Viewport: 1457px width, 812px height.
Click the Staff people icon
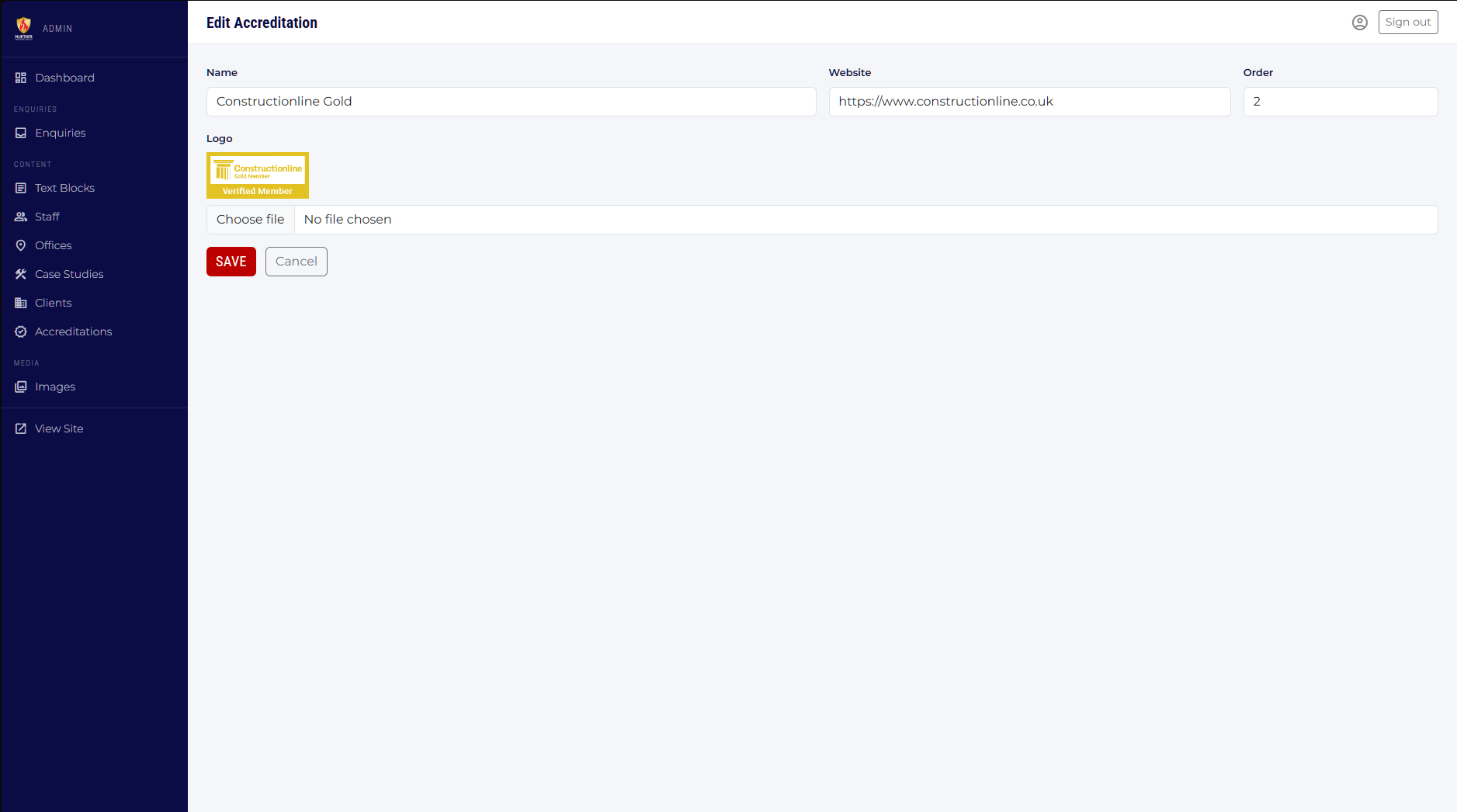coord(21,217)
